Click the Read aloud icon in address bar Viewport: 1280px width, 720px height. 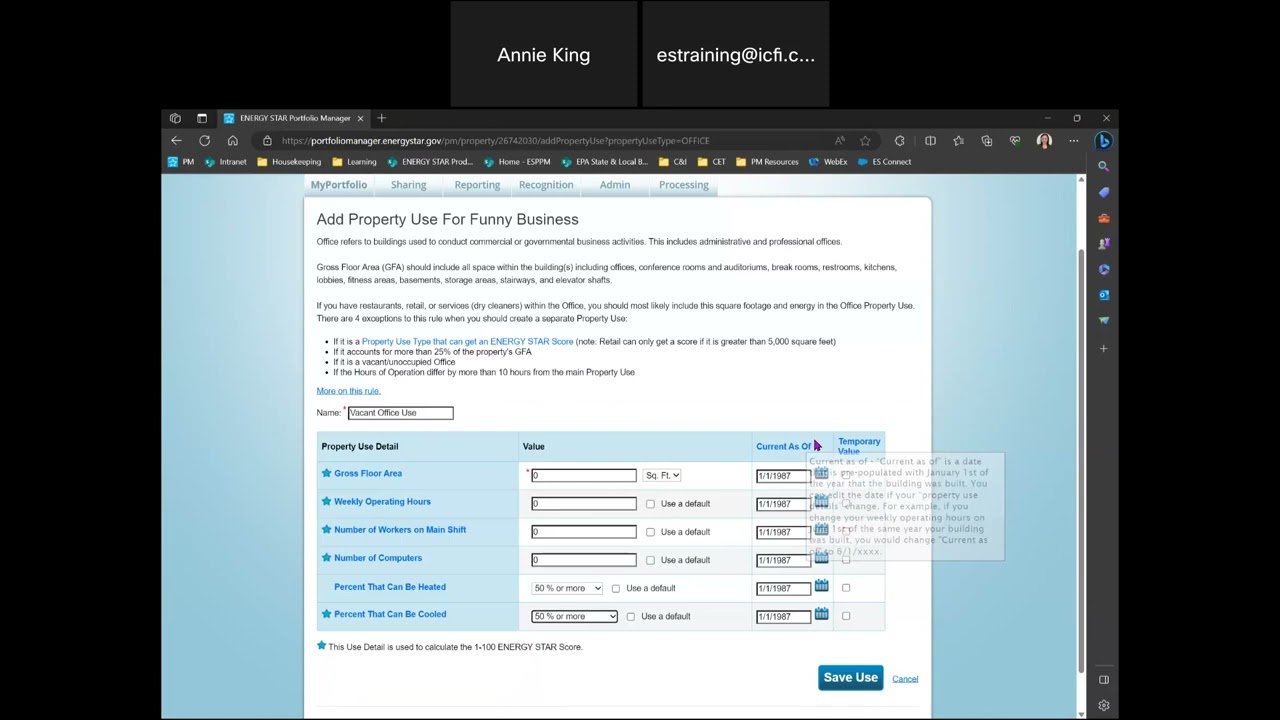pyautogui.click(x=839, y=141)
